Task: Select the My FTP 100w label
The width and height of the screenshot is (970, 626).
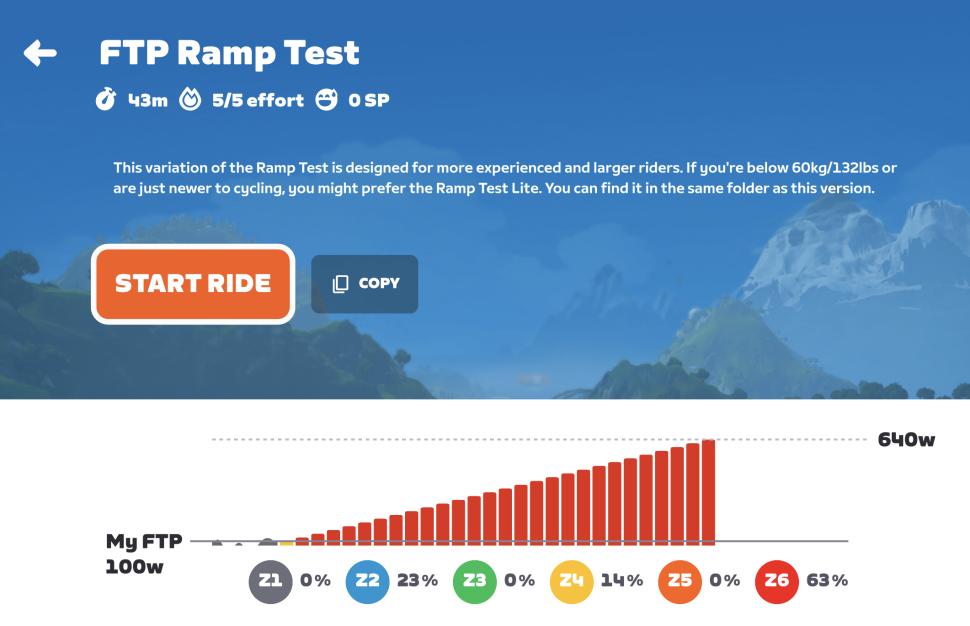Action: 143,555
